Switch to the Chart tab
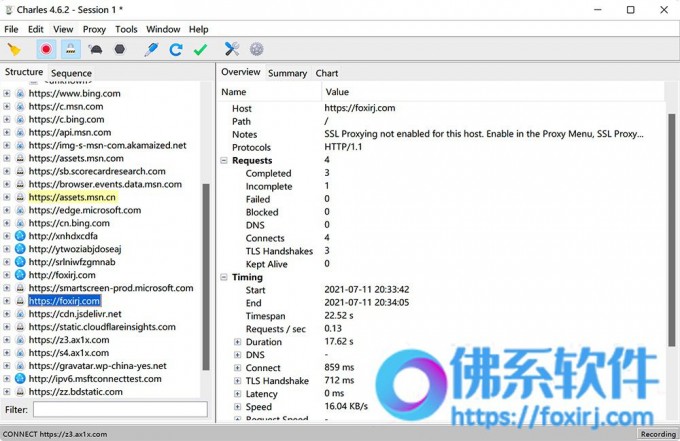 [327, 73]
